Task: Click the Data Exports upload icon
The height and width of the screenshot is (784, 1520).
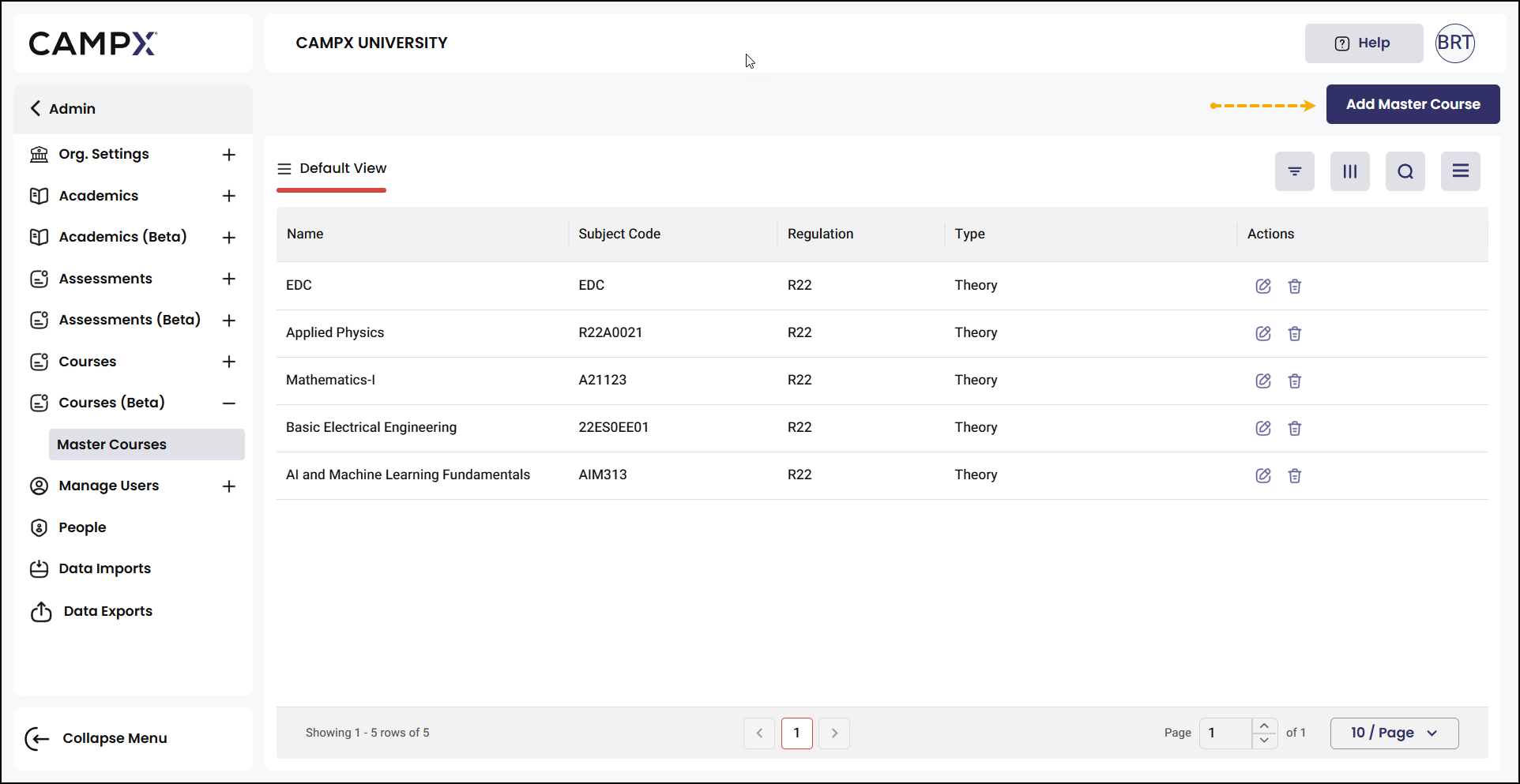Action: point(41,611)
